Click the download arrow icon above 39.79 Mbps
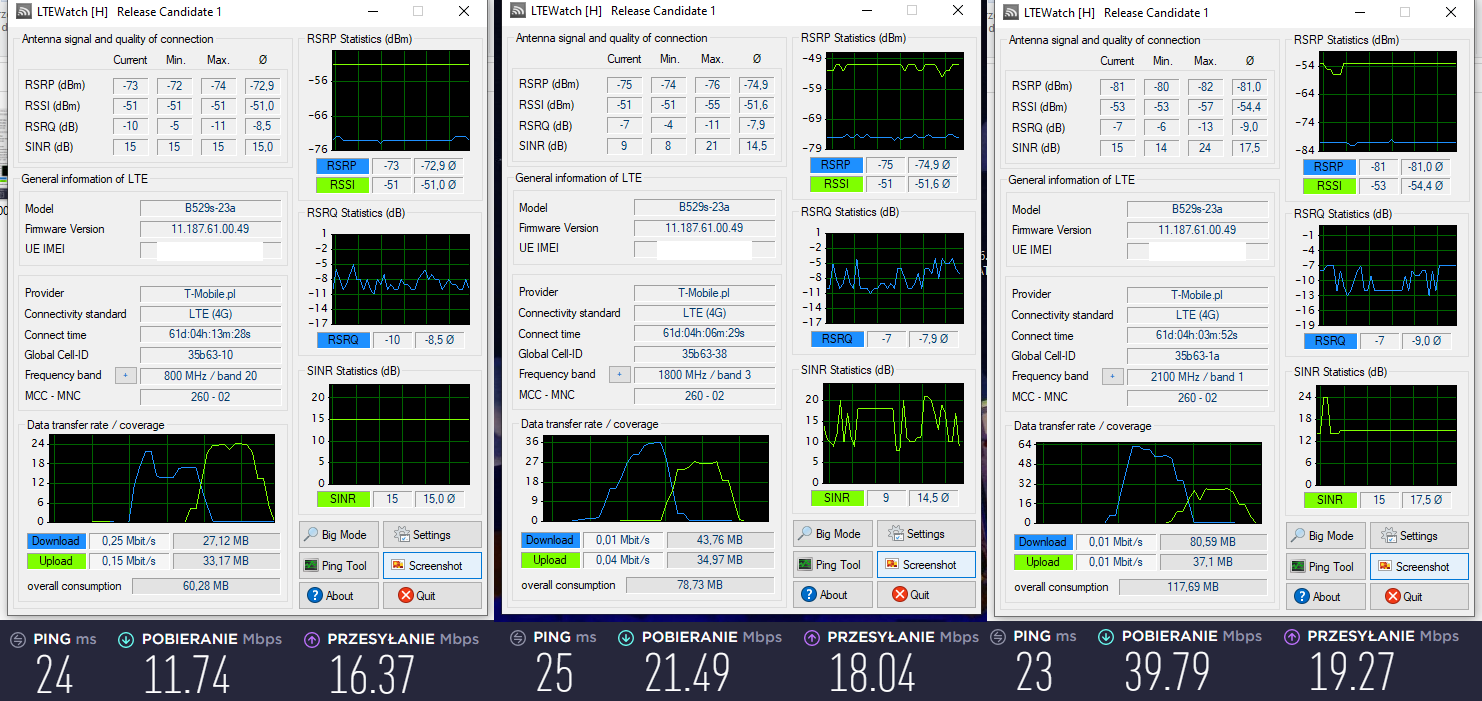This screenshot has width=1482, height=701. [1106, 638]
